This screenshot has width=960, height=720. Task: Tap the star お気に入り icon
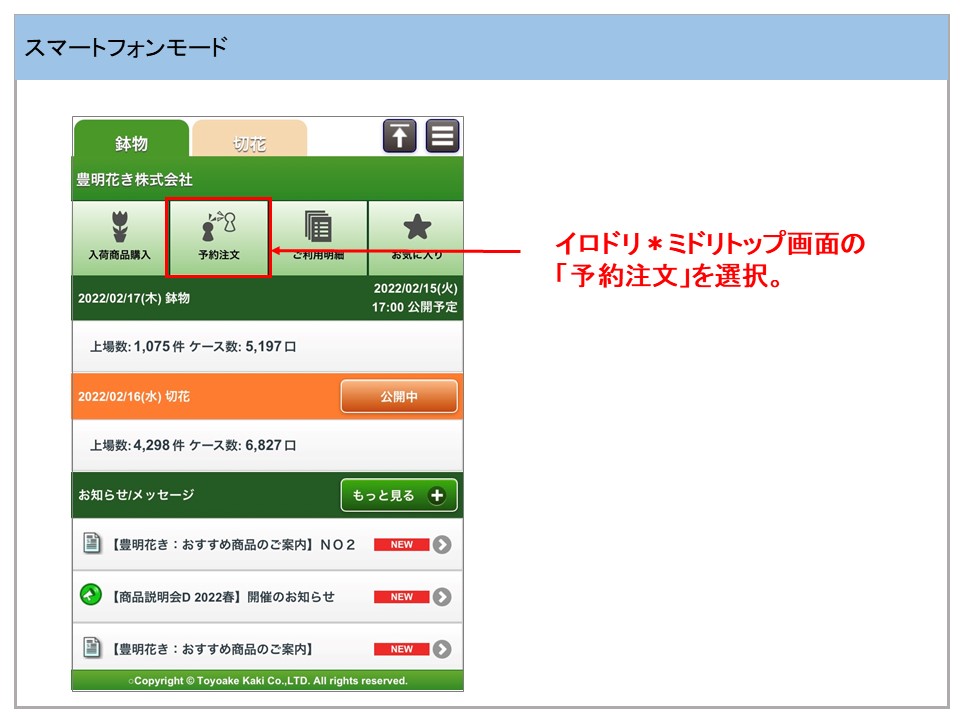[416, 228]
